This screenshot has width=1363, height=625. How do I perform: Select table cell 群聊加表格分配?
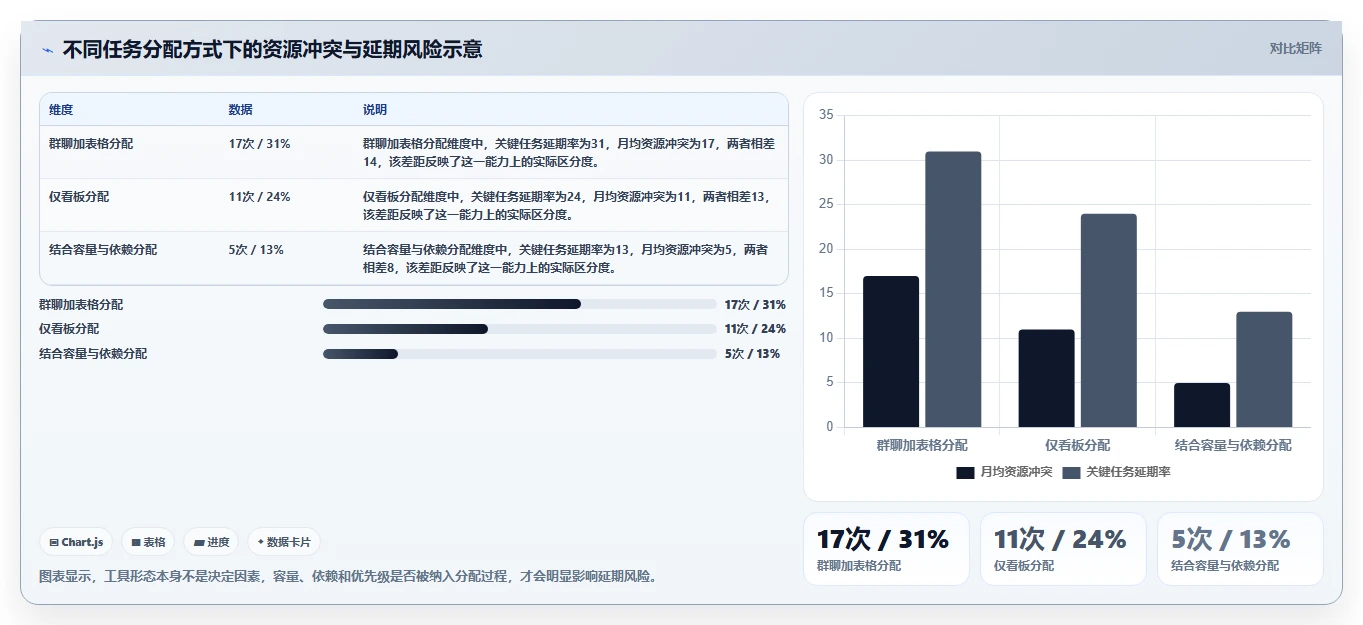coord(91,144)
